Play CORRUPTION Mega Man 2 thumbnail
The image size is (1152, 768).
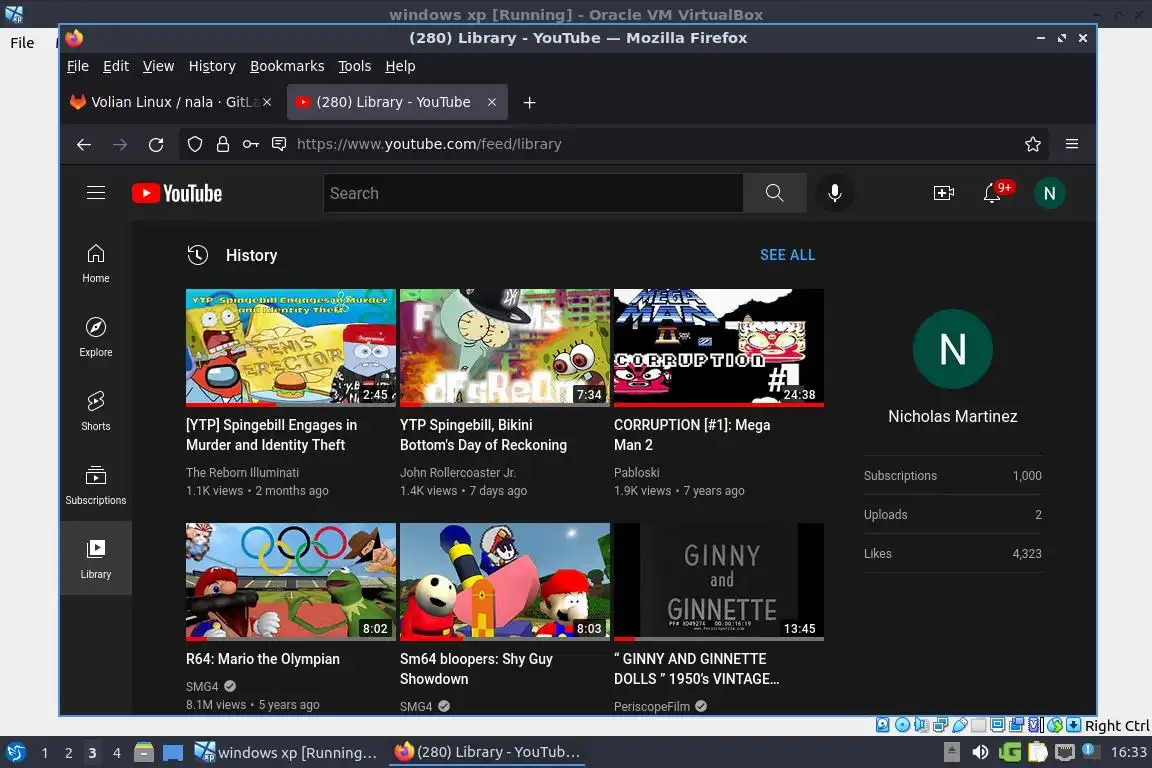[x=719, y=348]
